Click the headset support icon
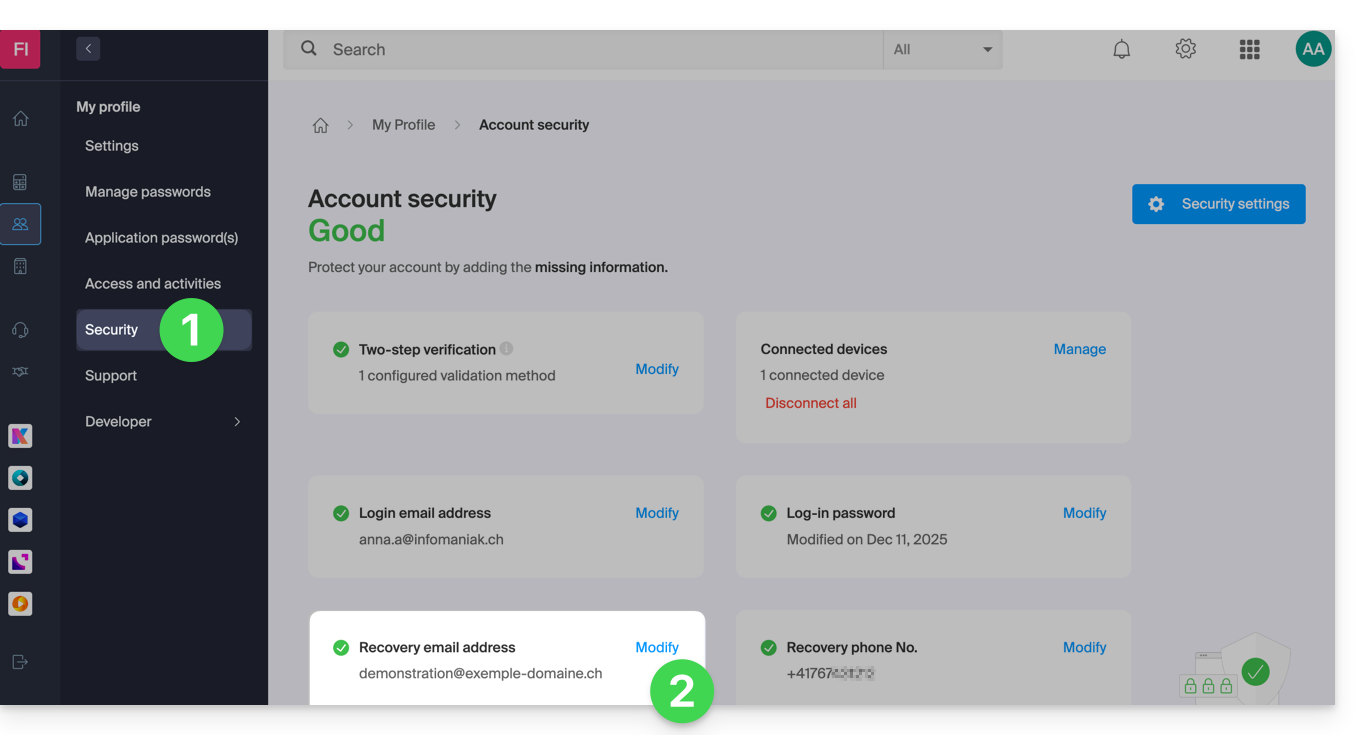Screen dimensions: 1365x735 coord(20,330)
